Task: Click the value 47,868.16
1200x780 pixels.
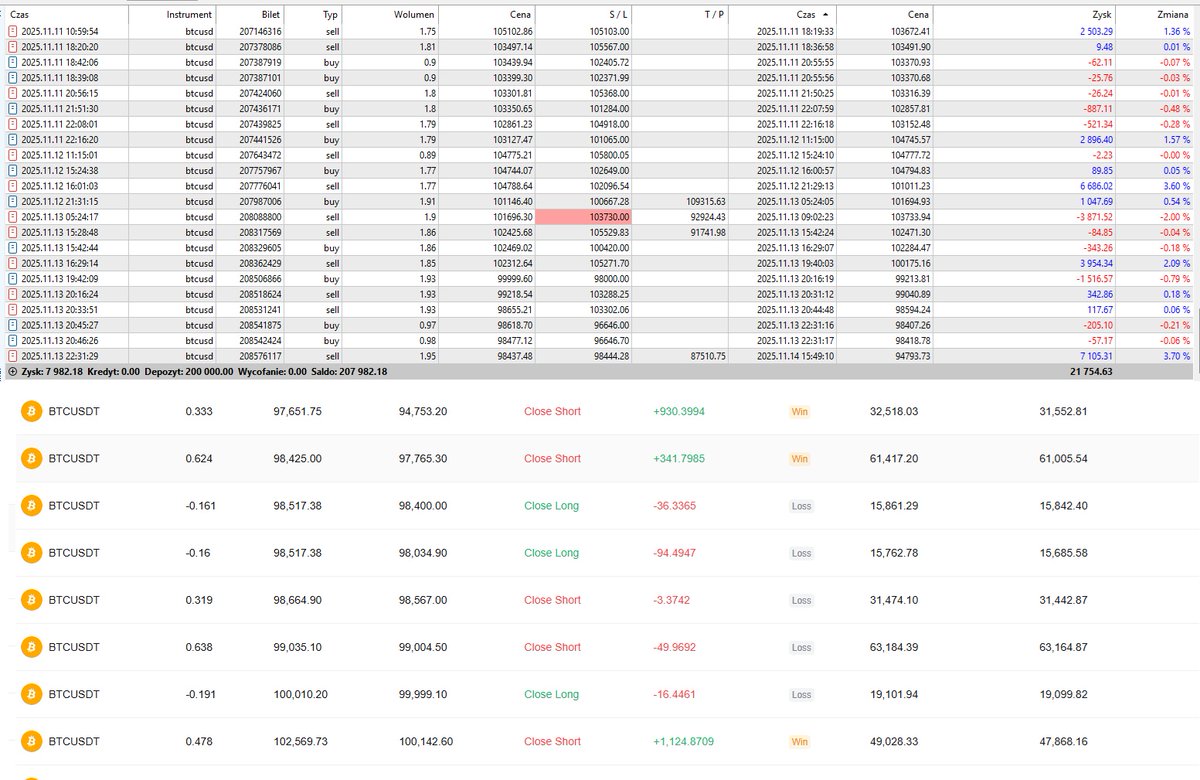Action: tap(1063, 741)
